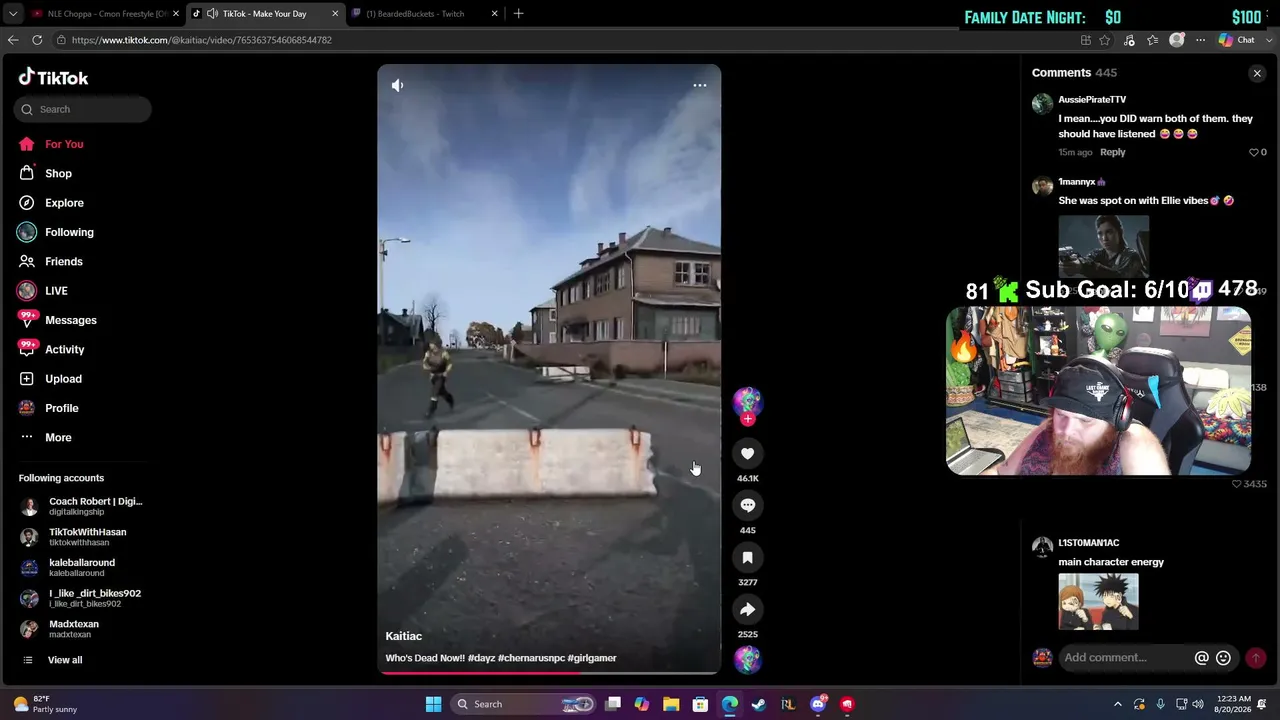Image resolution: width=1280 pixels, height=720 pixels.
Task: Open the video's three-dot options menu
Action: point(700,85)
